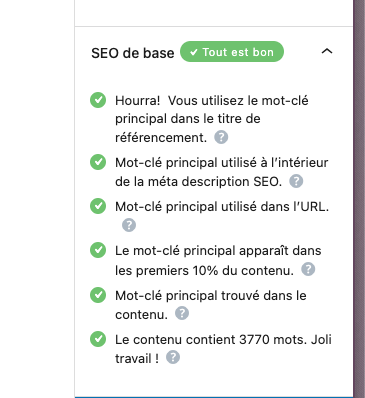The width and height of the screenshot is (365, 398).
Task: Click green checkmark for URL keyword check
Action: coord(98,206)
